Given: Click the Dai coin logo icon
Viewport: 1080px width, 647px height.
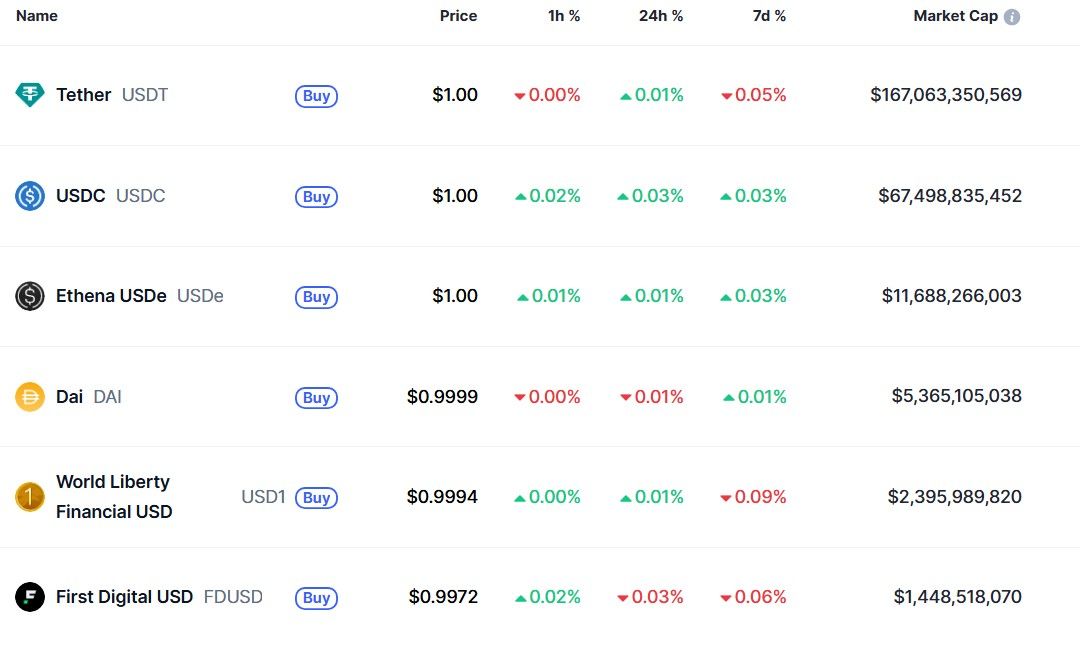Looking at the screenshot, I should coord(30,397).
